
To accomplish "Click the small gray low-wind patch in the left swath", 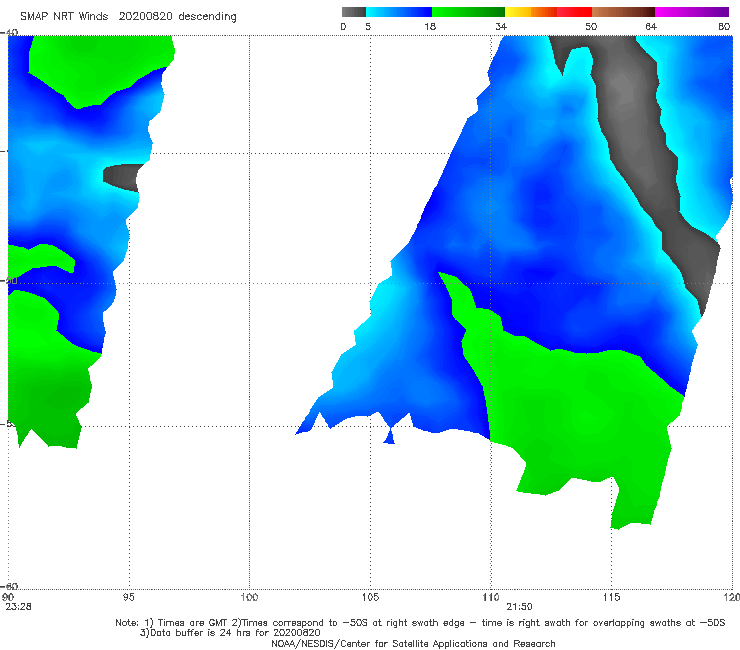I will pyautogui.click(x=122, y=177).
